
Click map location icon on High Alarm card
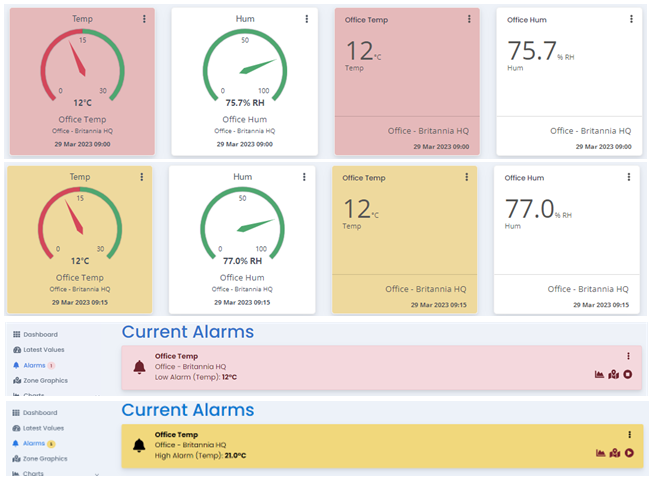[613, 453]
